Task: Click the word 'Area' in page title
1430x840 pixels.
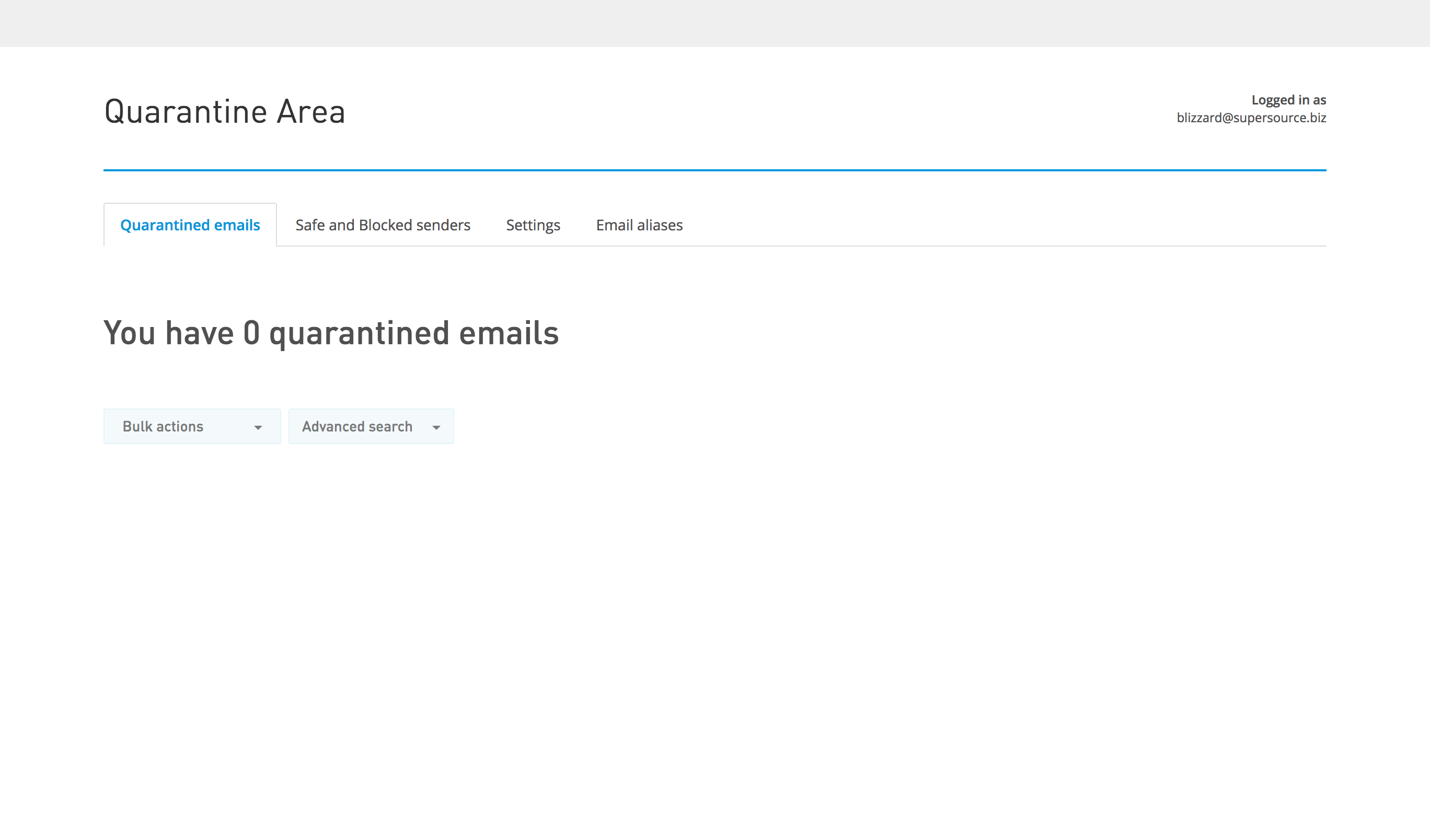Action: [310, 112]
